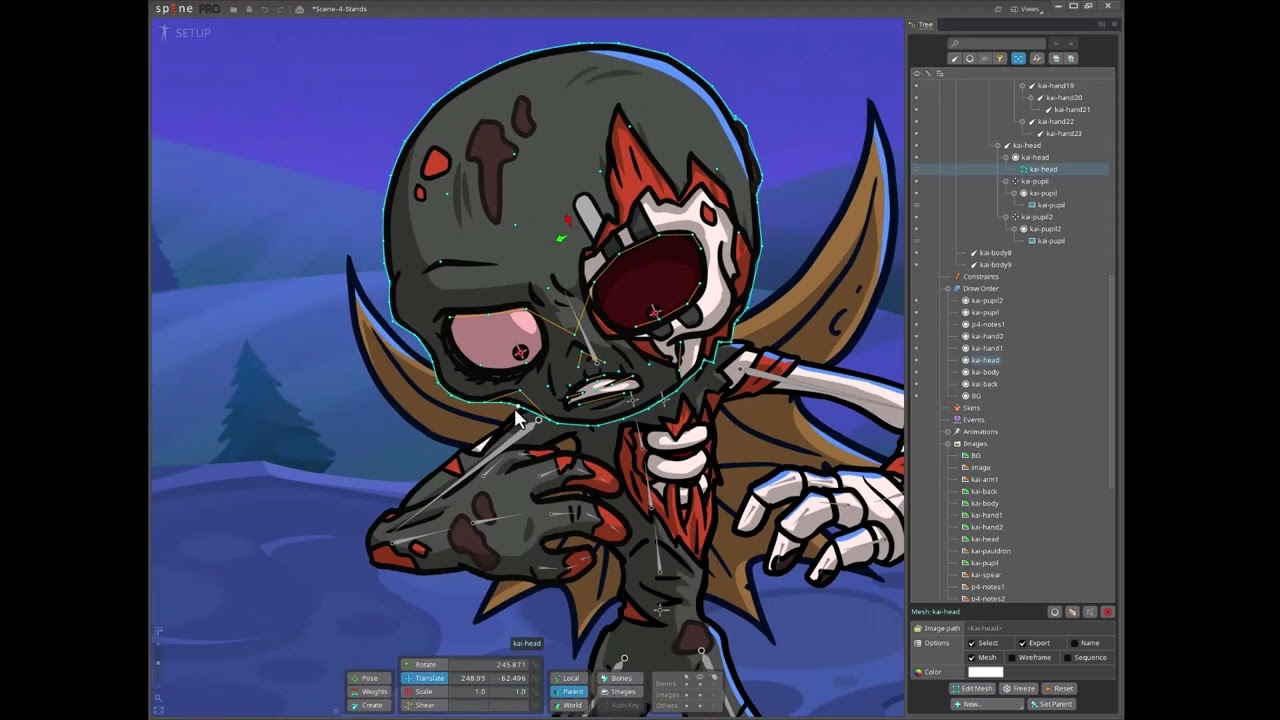Screen dimensions: 1280x720
Task: Collapse the kai-head bone node
Action: pyautogui.click(x=998, y=146)
